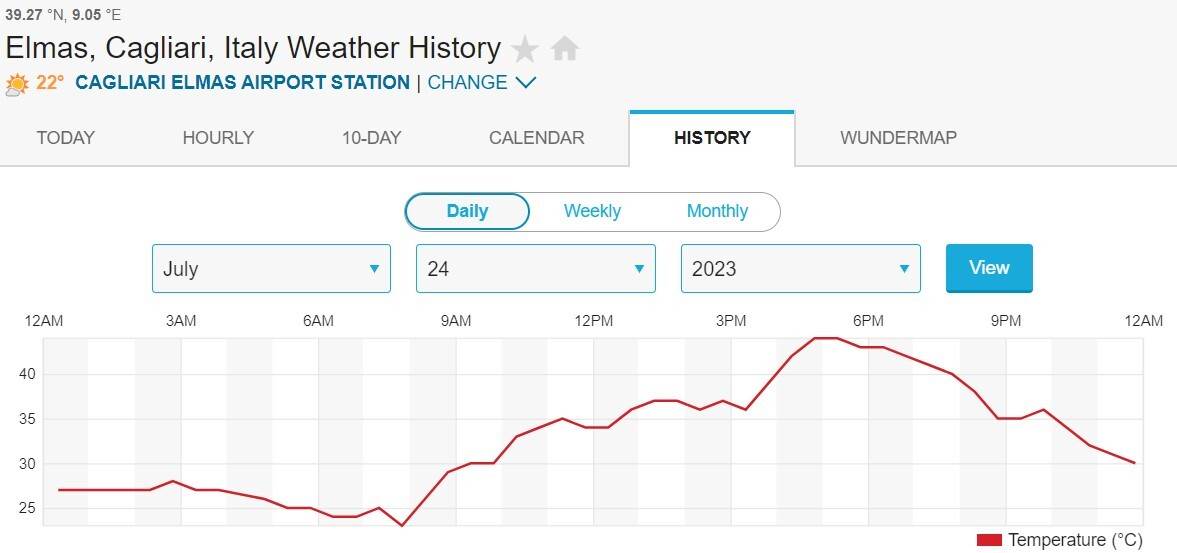Click the temperature peak on the chart
This screenshot has height=553, width=1177.
[827, 338]
